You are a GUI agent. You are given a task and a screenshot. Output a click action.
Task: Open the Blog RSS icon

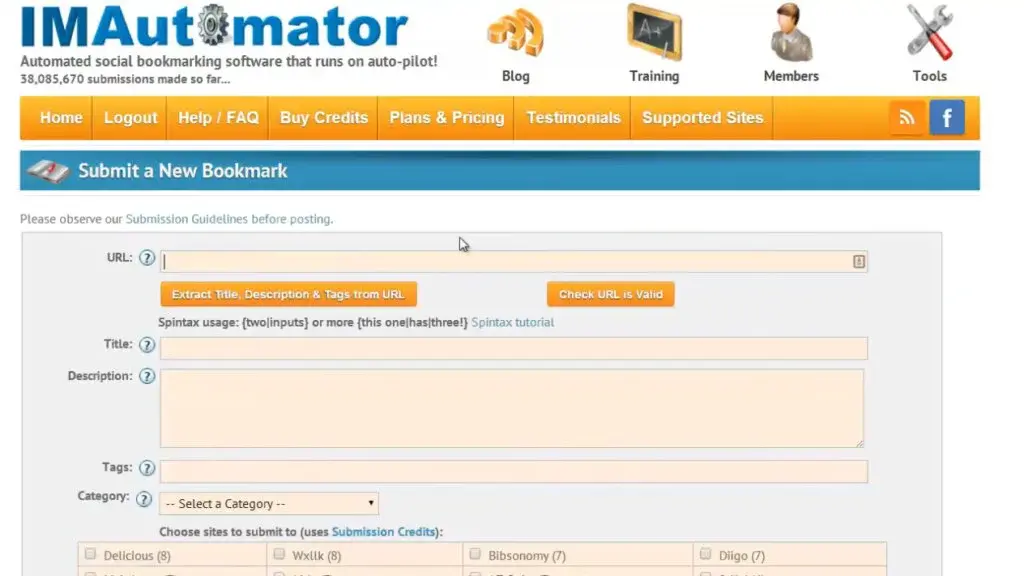pyautogui.click(x=515, y=33)
